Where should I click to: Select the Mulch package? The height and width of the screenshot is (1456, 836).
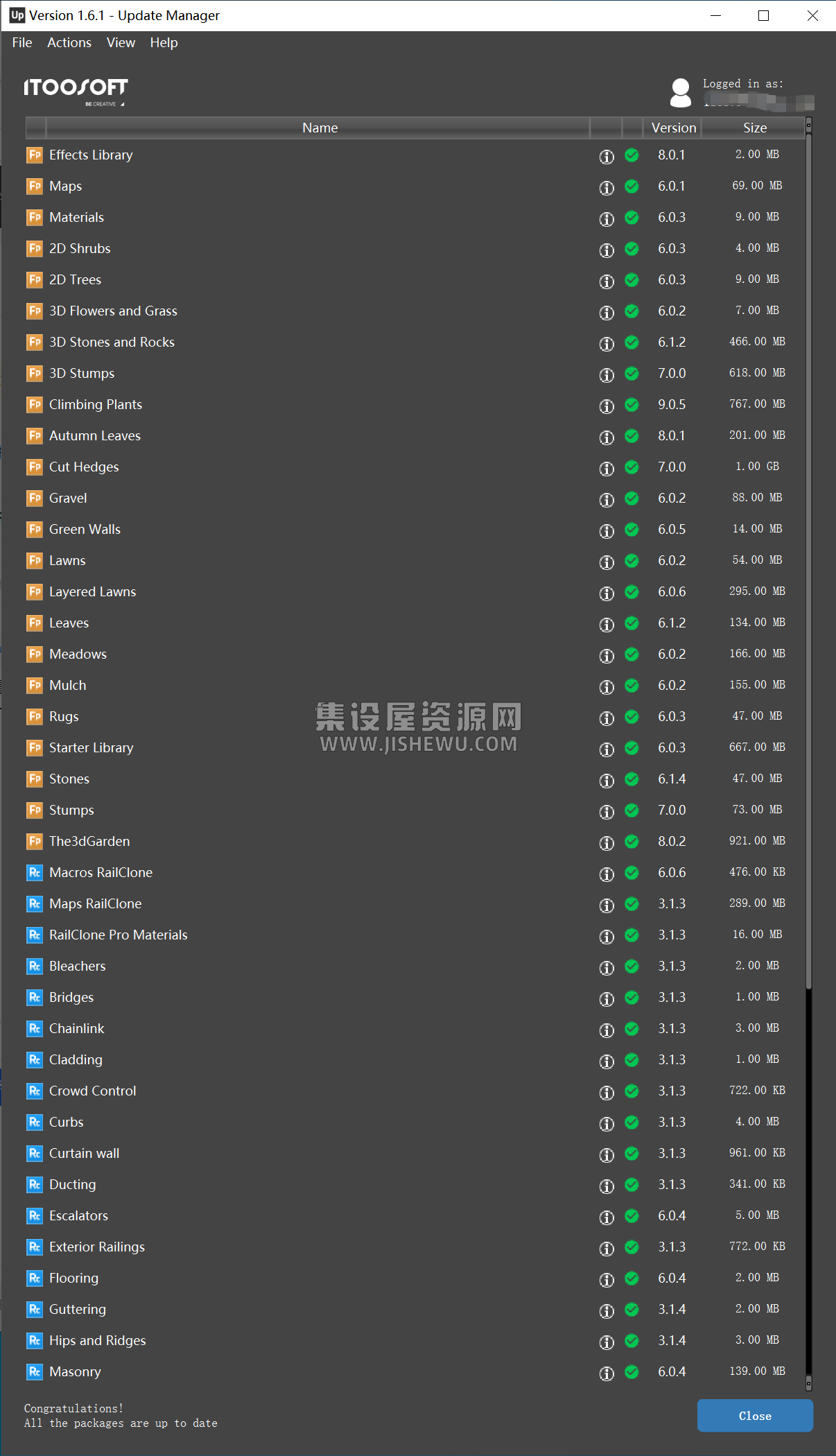[x=415, y=685]
